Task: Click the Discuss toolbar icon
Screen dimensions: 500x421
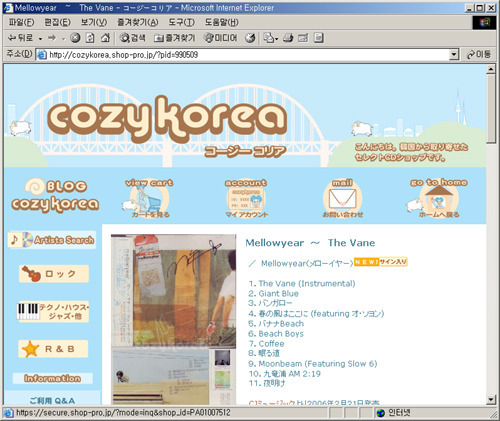Action: [319, 38]
